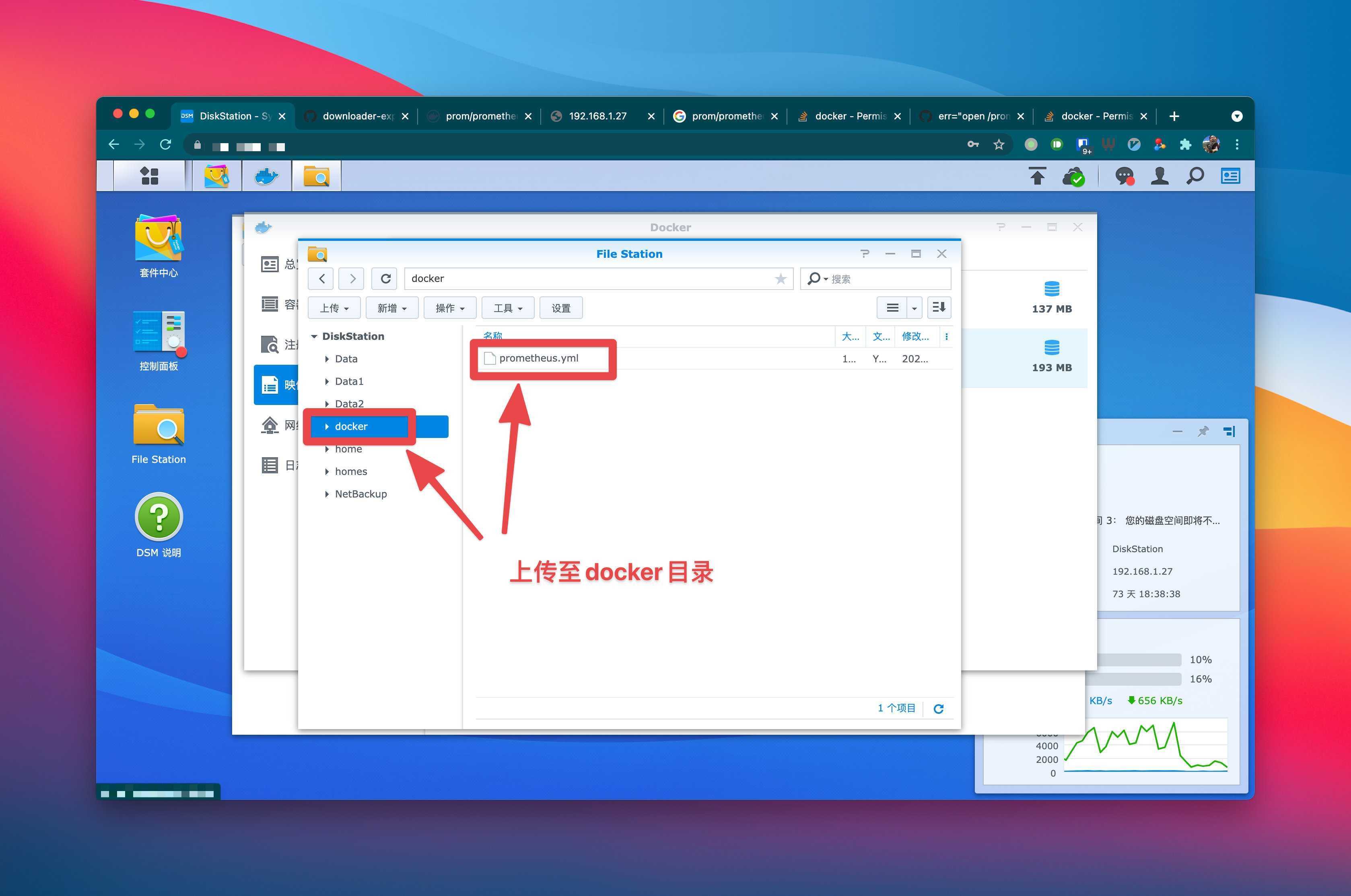Screen dimensions: 1351x896
Task: Open a new browser tab
Action: 1174,116
